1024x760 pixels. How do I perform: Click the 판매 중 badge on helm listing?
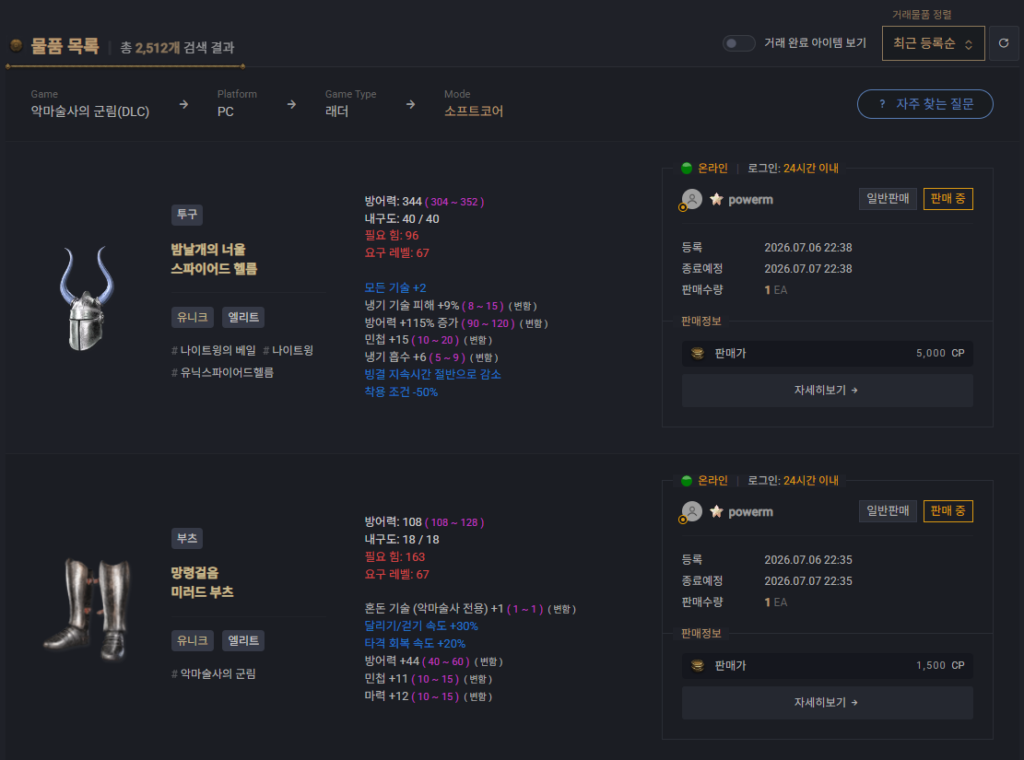[948, 198]
